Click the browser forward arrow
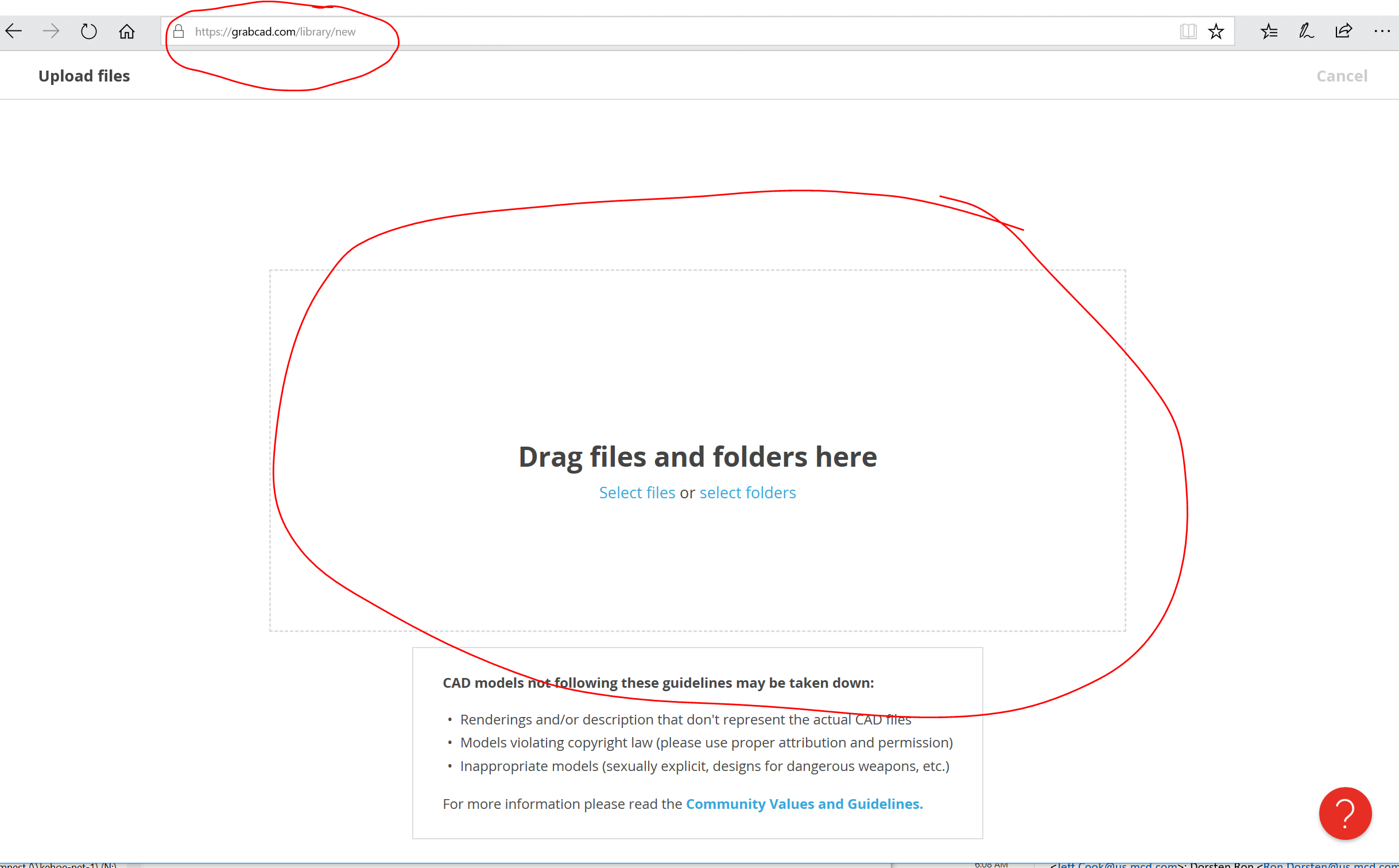The height and width of the screenshot is (868, 1399). 51,31
